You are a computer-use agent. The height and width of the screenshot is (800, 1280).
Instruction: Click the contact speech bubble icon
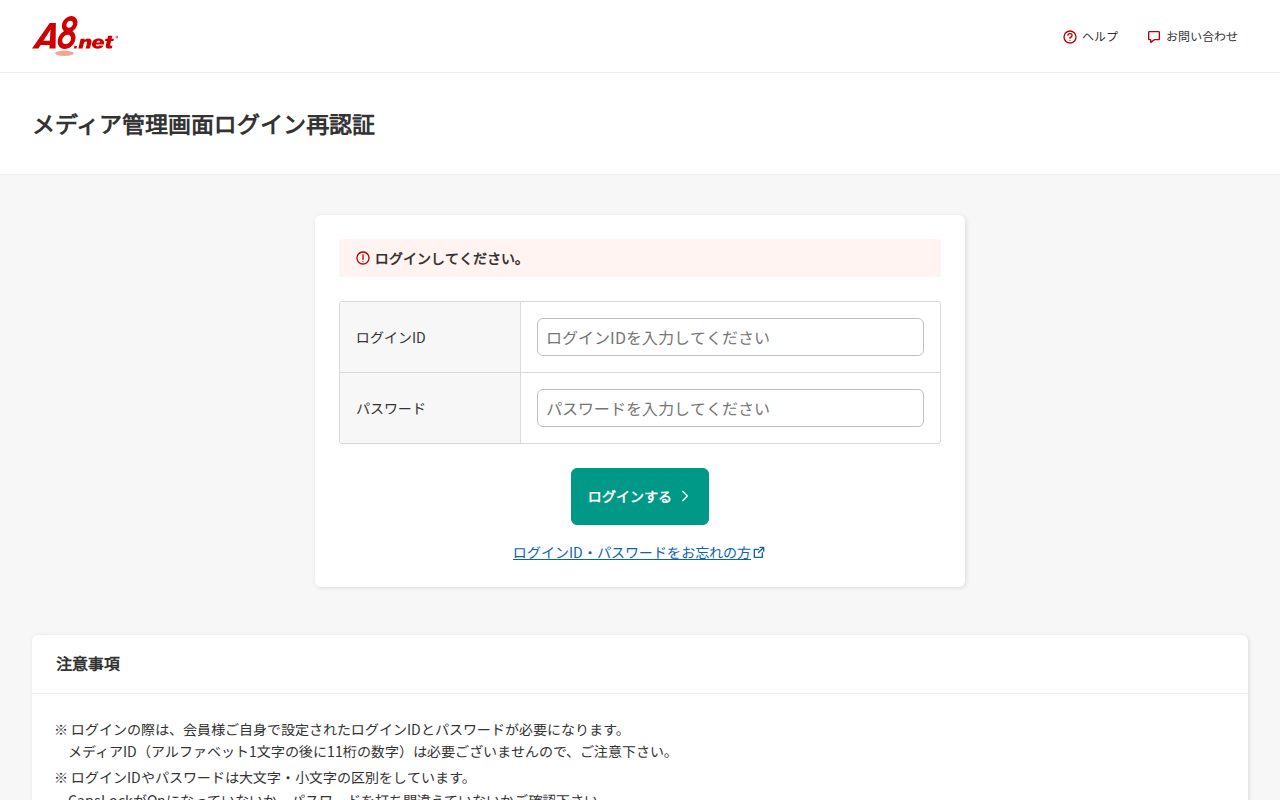[x=1154, y=37]
